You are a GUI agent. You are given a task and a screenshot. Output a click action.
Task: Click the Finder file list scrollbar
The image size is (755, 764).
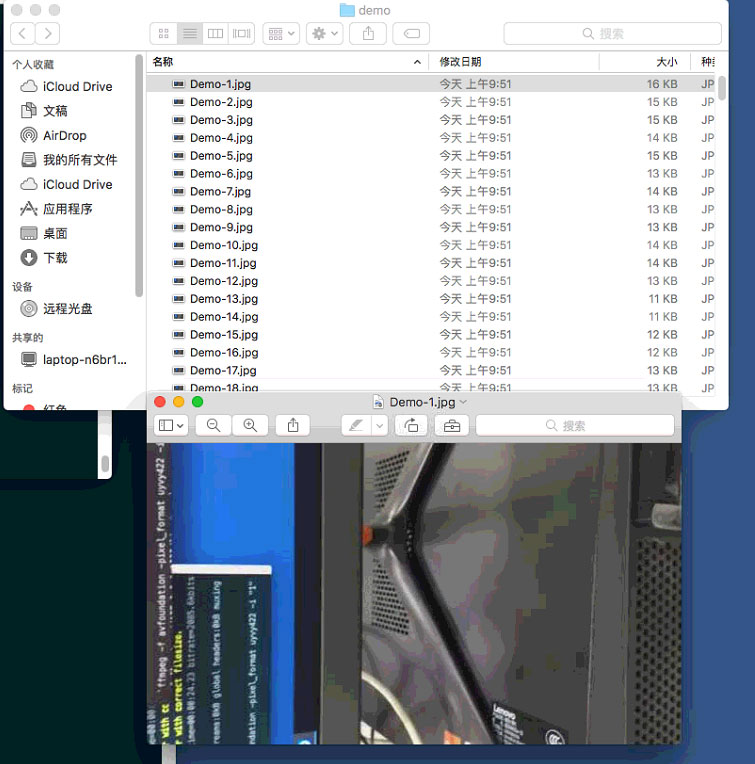tap(721, 88)
